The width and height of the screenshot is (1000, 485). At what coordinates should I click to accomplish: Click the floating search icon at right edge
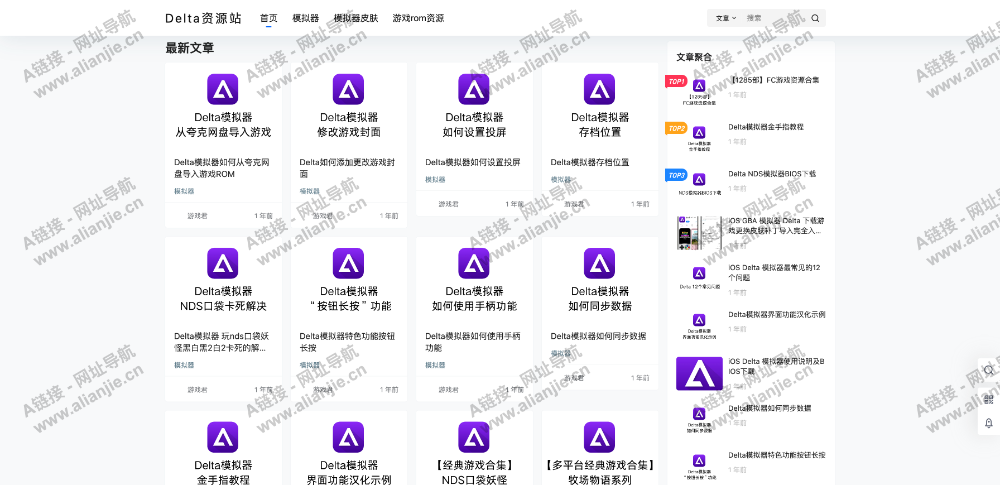989,370
